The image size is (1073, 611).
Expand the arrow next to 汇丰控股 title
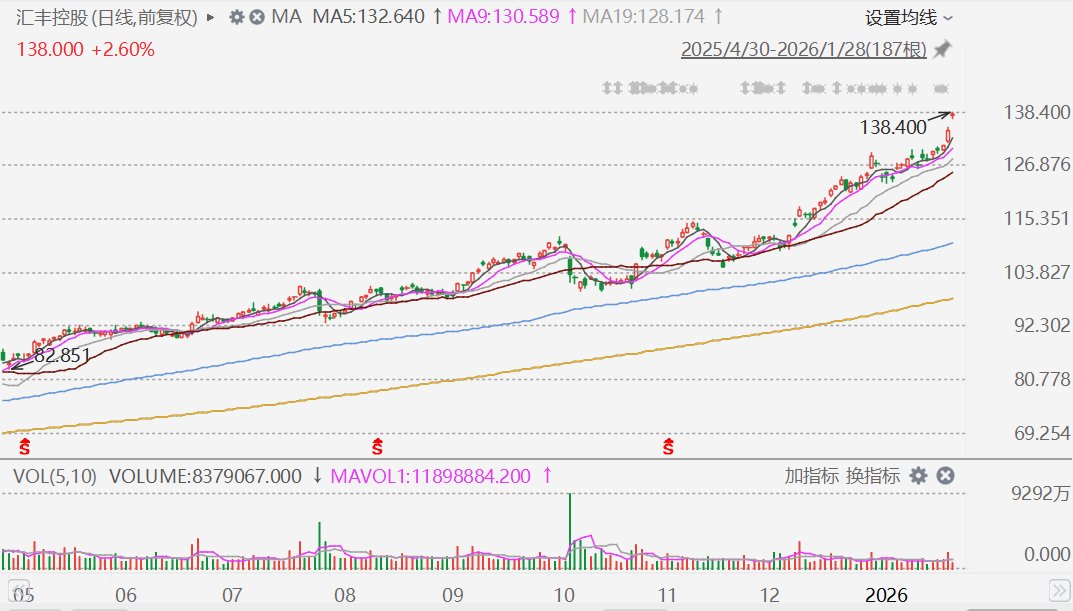click(x=211, y=17)
